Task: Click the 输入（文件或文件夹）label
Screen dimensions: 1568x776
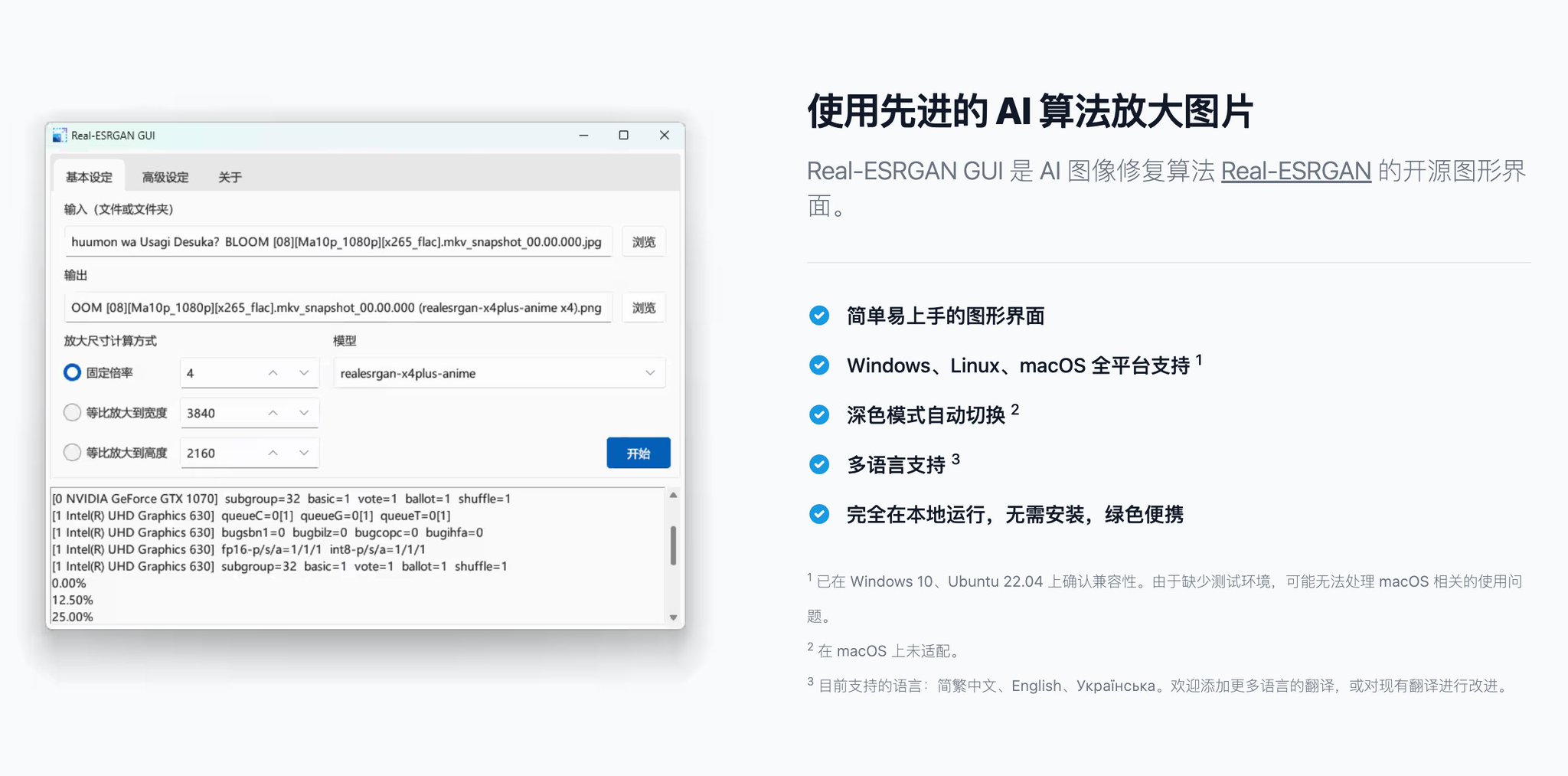Action: coord(119,209)
